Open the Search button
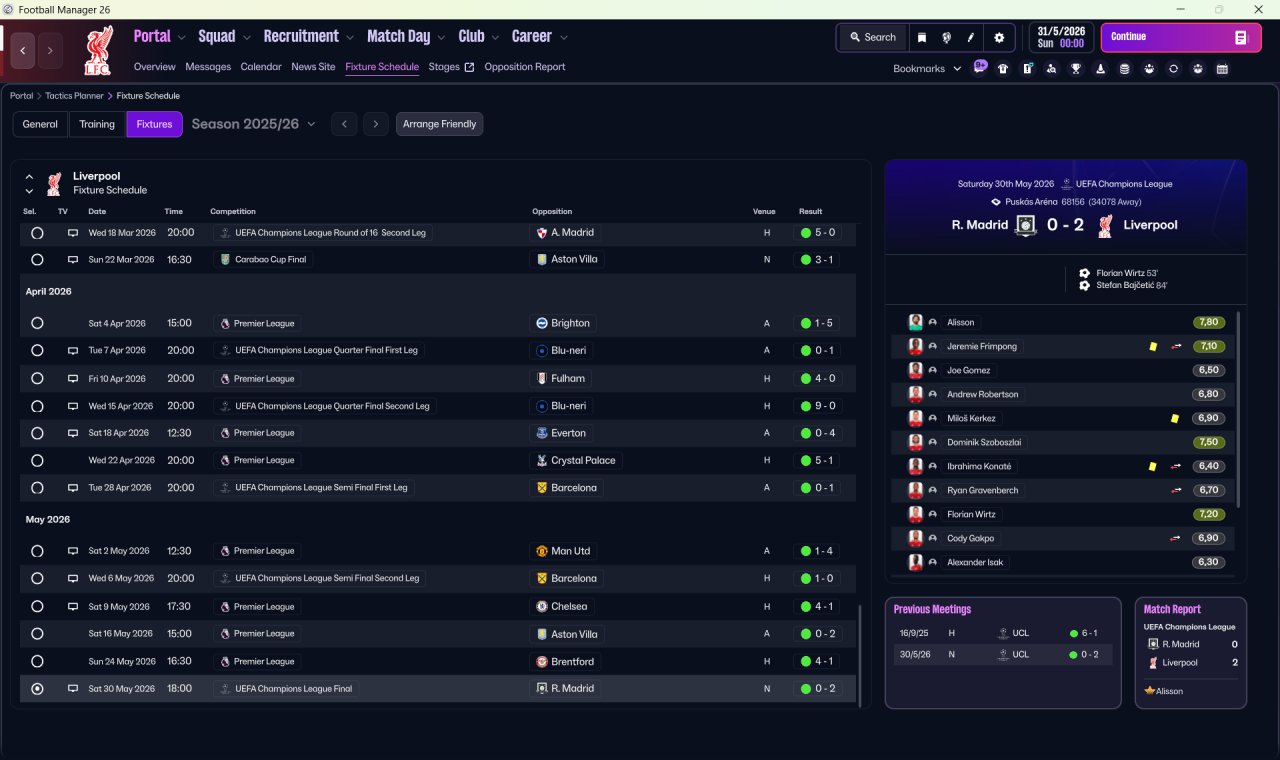Image resolution: width=1280 pixels, height=760 pixels. click(872, 37)
